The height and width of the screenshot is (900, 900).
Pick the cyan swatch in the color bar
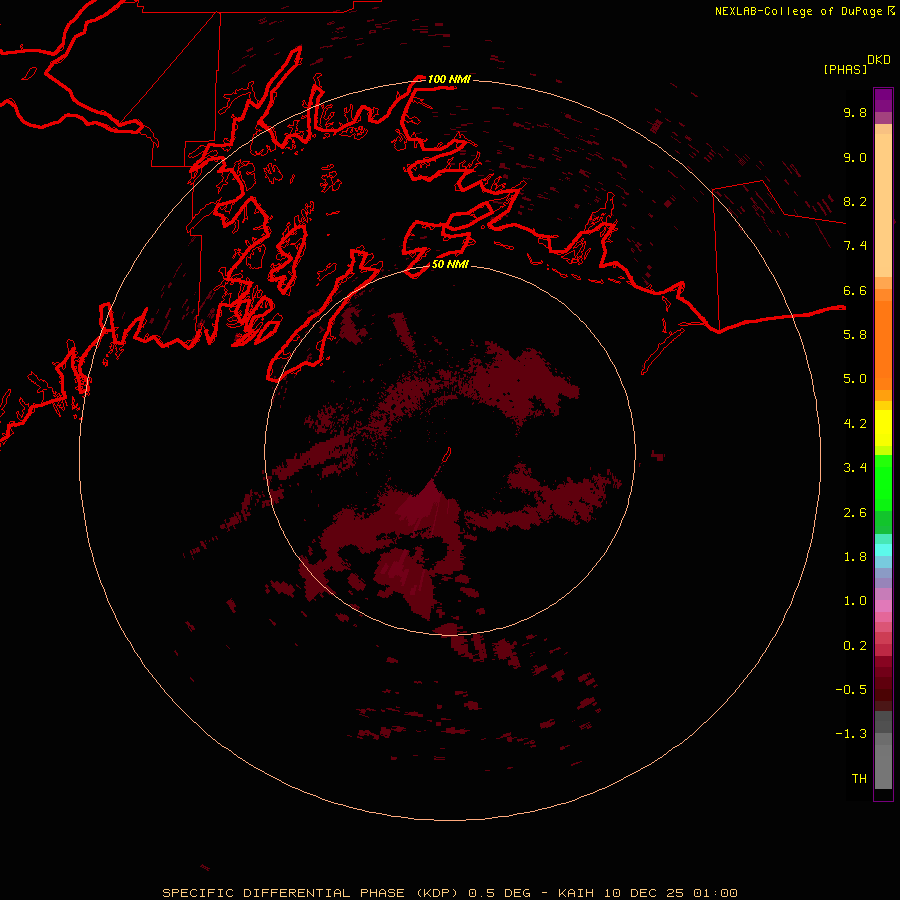[883, 549]
